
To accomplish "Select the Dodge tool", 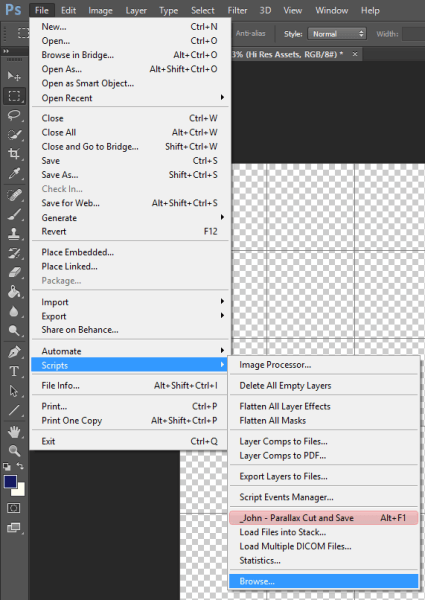I will tap(14, 330).
